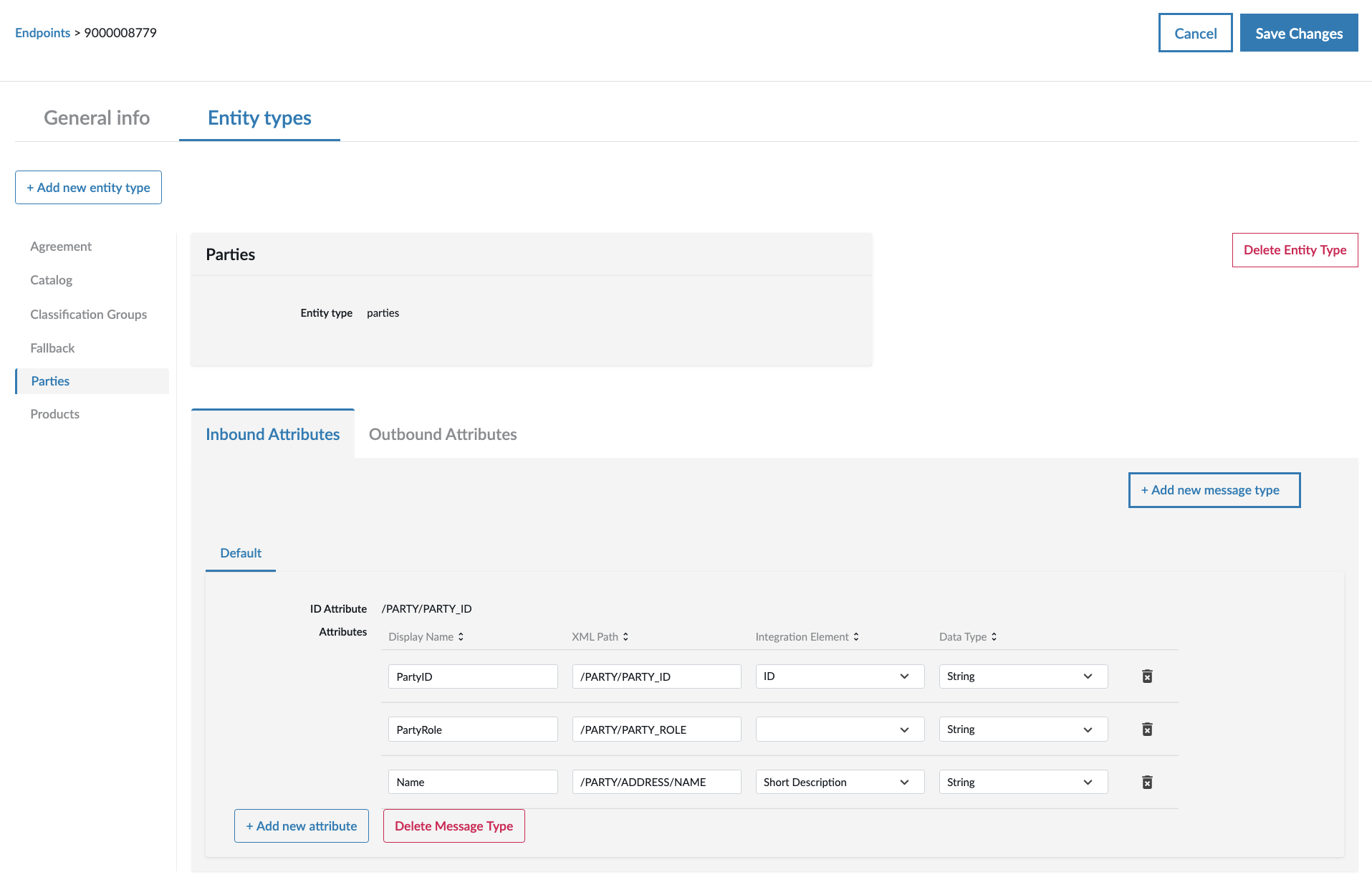Select Agreement entity type in sidebar

pos(61,247)
